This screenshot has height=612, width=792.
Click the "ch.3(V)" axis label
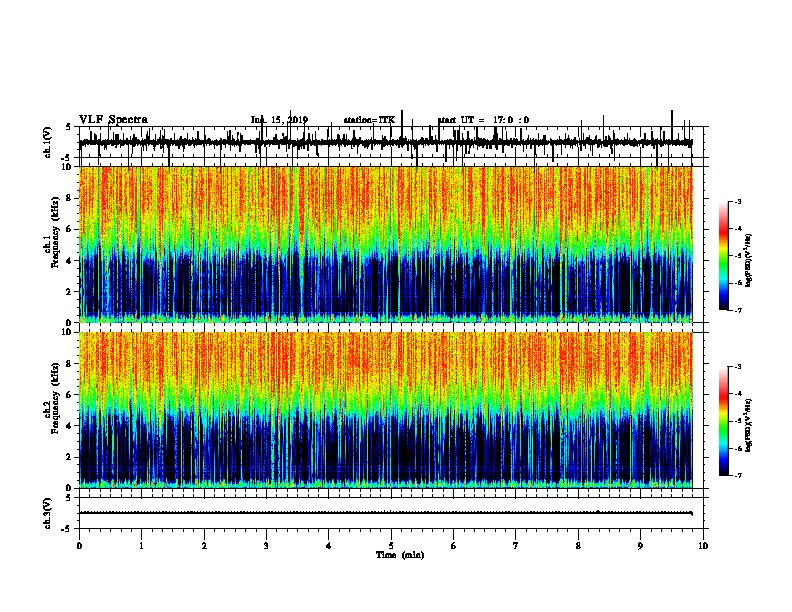click(48, 513)
